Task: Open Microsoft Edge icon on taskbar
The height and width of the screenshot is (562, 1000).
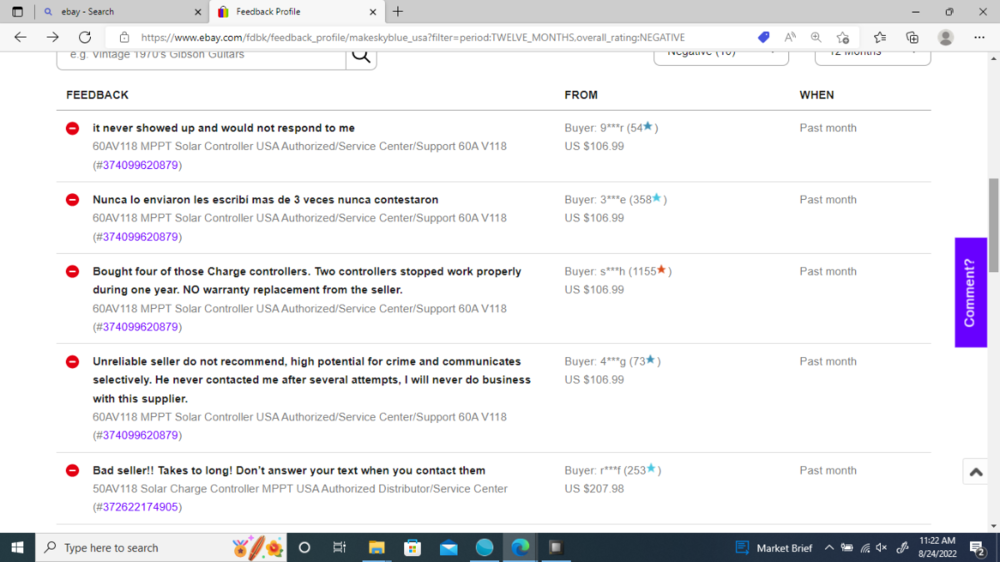Action: point(520,547)
